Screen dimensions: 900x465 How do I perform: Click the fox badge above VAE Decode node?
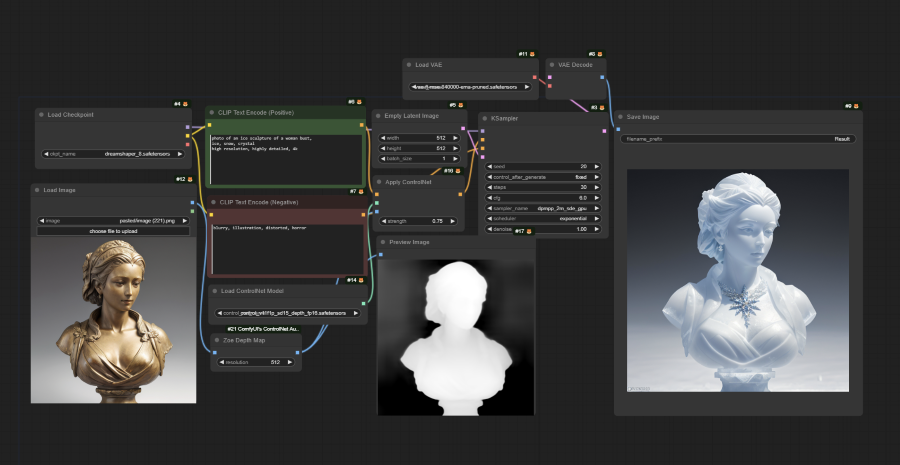point(600,55)
